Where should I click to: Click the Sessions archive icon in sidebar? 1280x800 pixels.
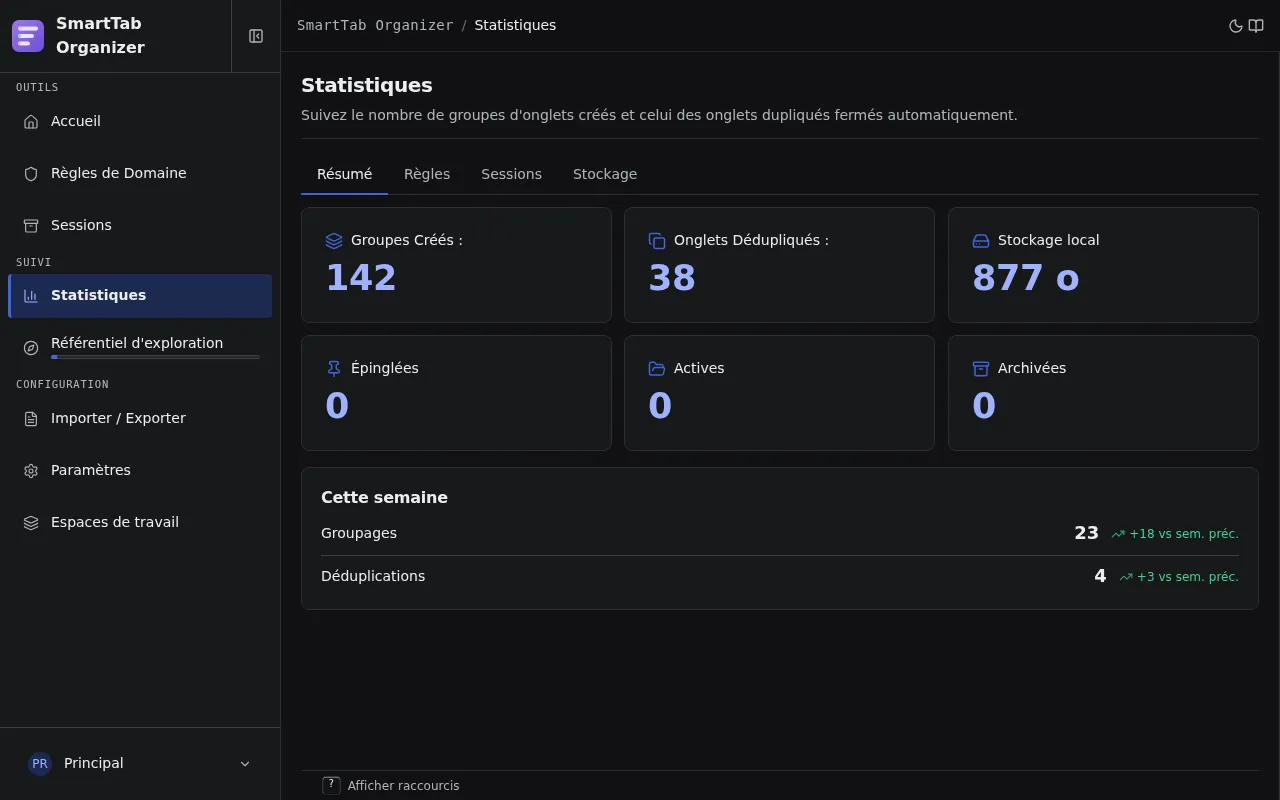31,225
